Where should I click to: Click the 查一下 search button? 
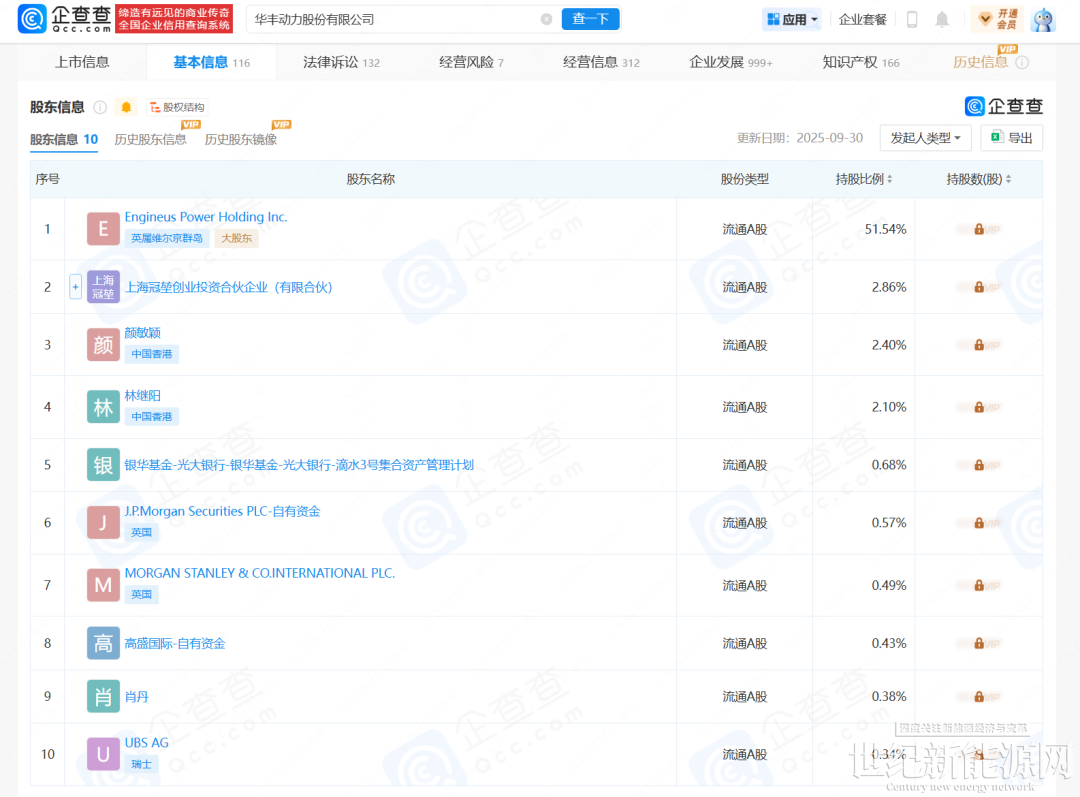[x=590, y=19]
